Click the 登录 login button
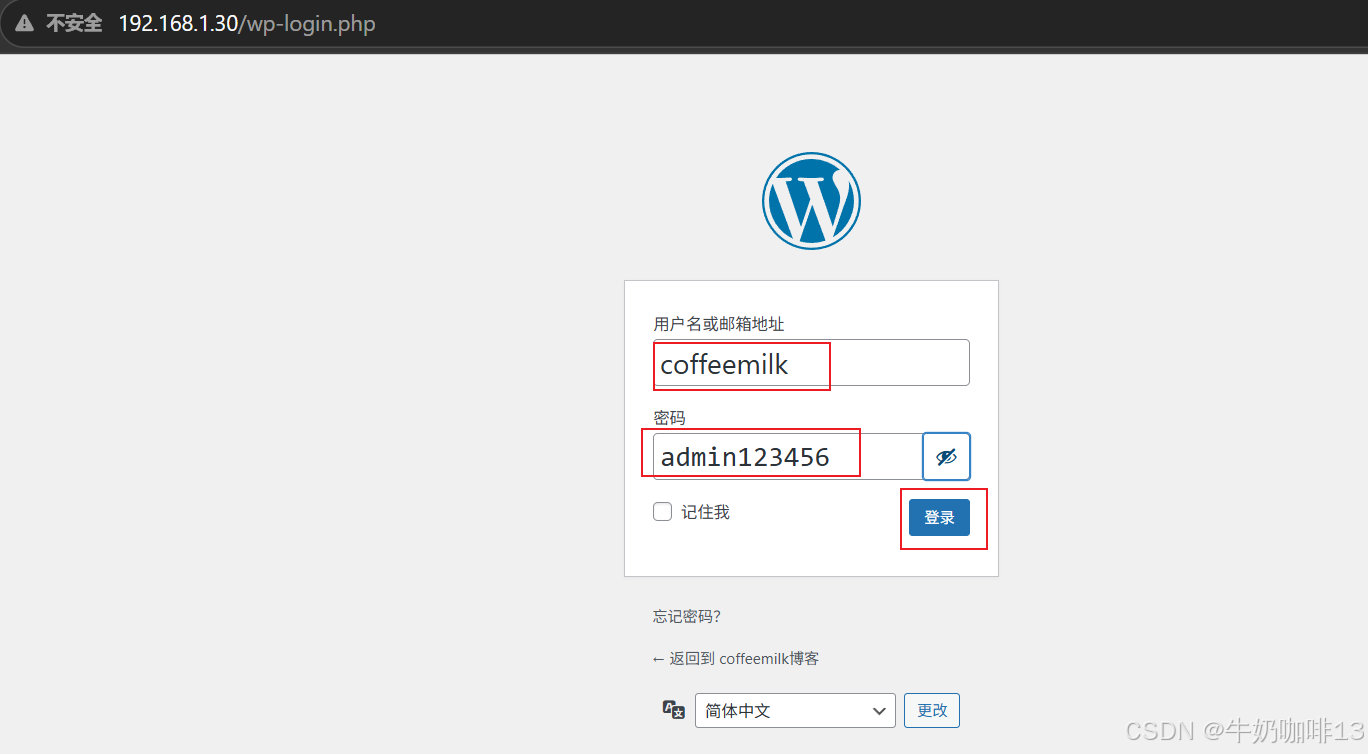Image resolution: width=1368 pixels, height=754 pixels. pyautogui.click(x=939, y=517)
